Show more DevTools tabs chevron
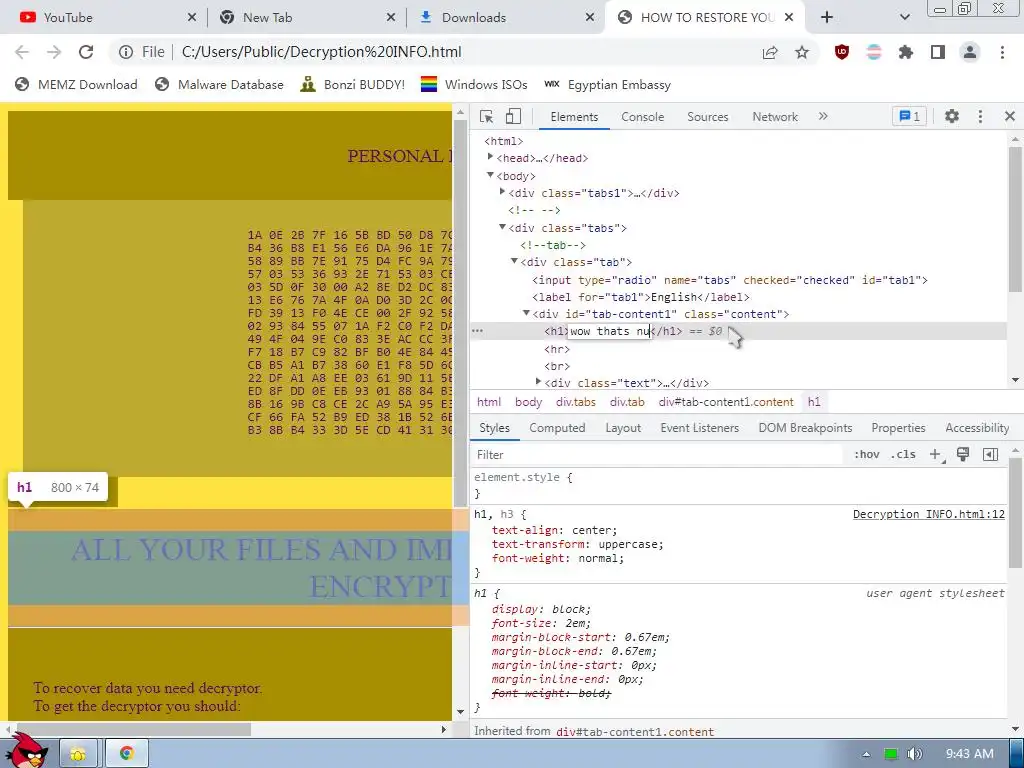The image size is (1024, 768). (823, 116)
